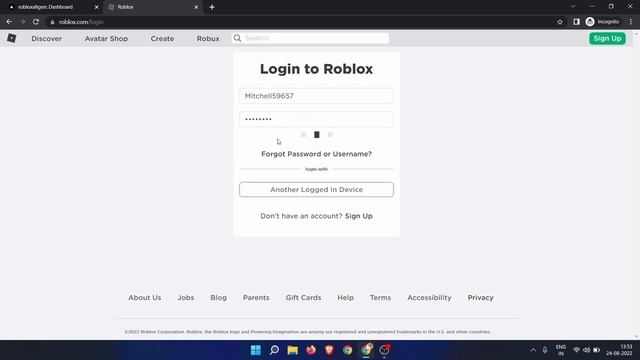The height and width of the screenshot is (360, 640).
Task: Click the Roblox logo icon
Action: point(11,38)
